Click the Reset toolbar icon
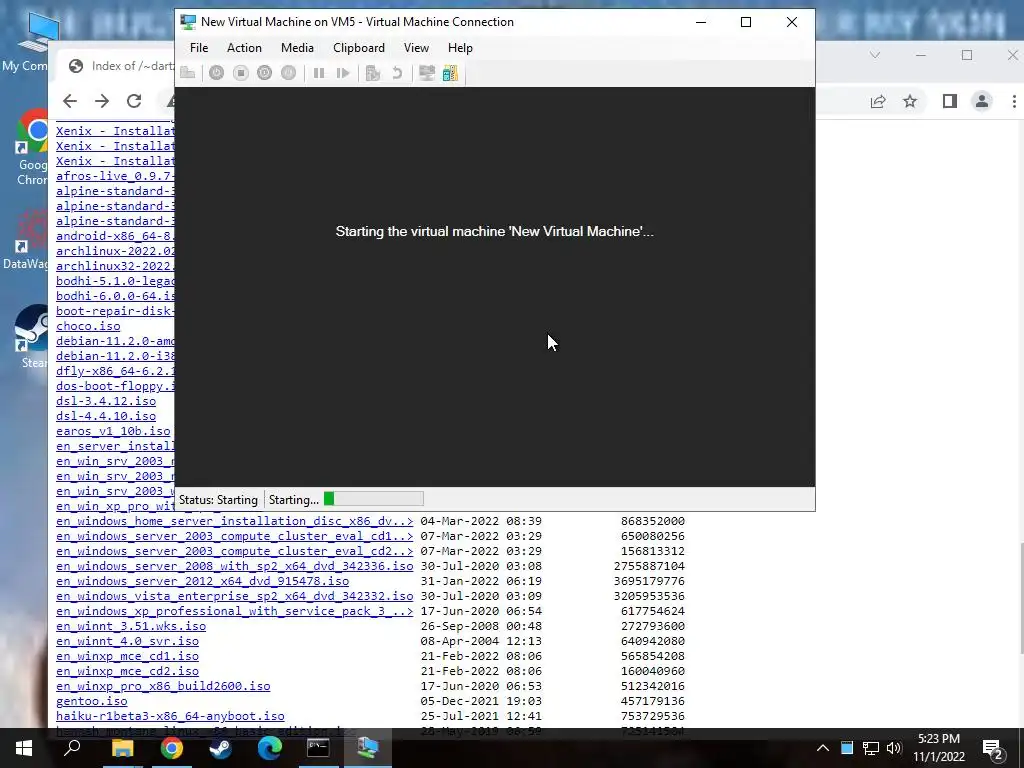Viewport: 1024px width, 768px height. 343,73
